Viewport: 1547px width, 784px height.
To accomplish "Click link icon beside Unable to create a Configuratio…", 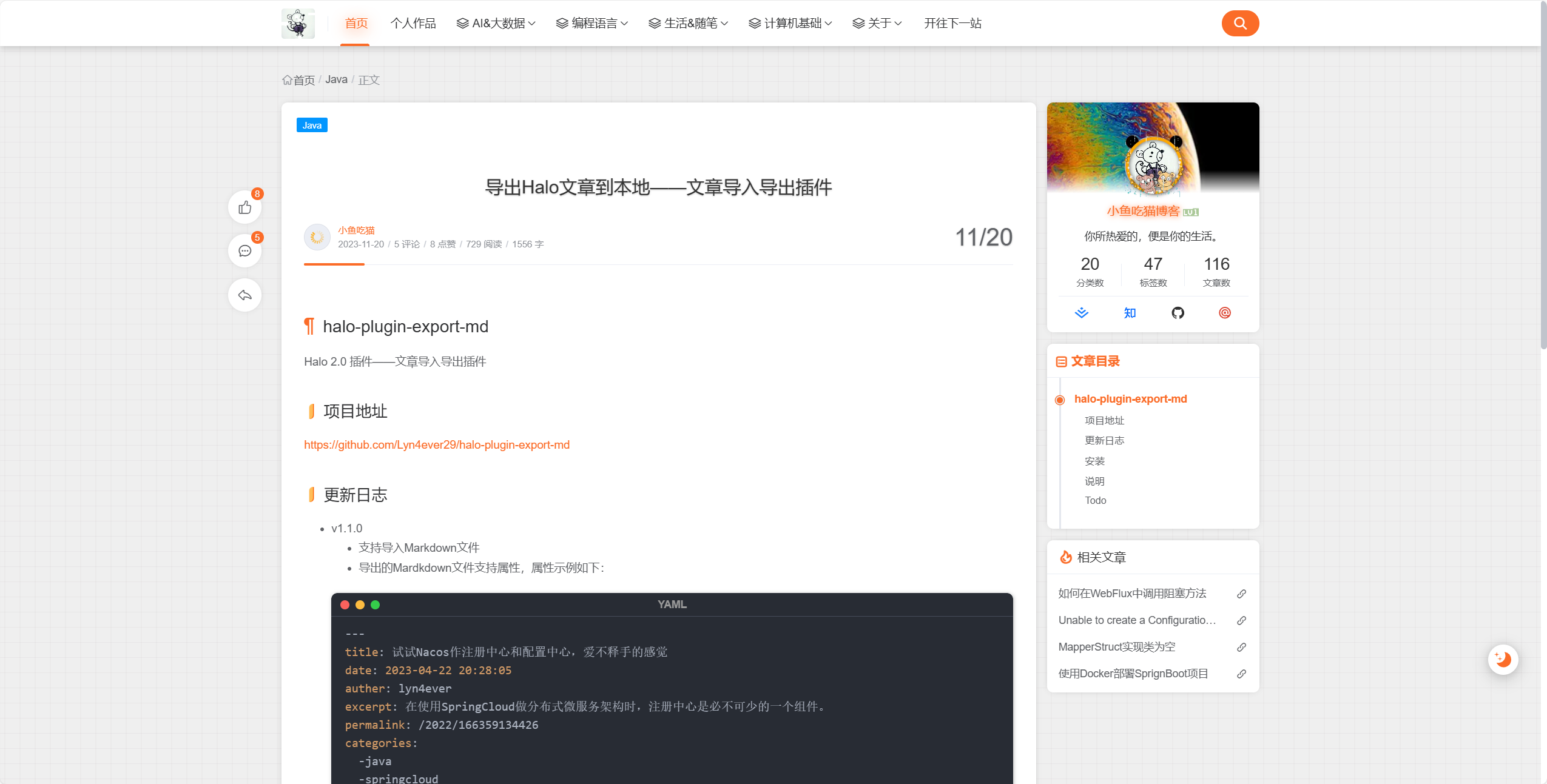I will pos(1241,621).
